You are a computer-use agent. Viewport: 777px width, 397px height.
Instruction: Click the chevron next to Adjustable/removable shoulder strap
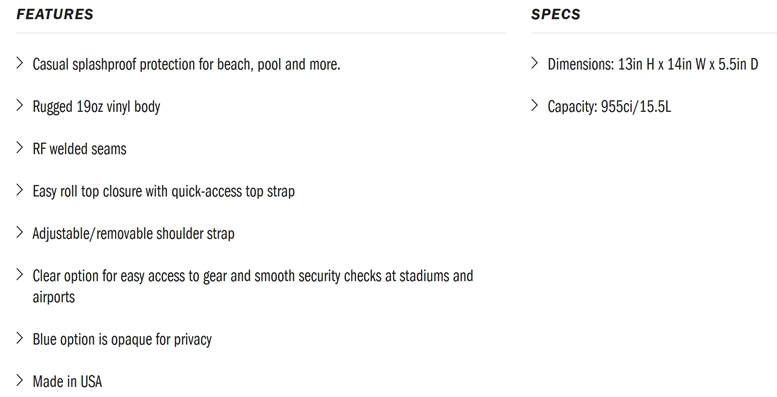(x=20, y=232)
